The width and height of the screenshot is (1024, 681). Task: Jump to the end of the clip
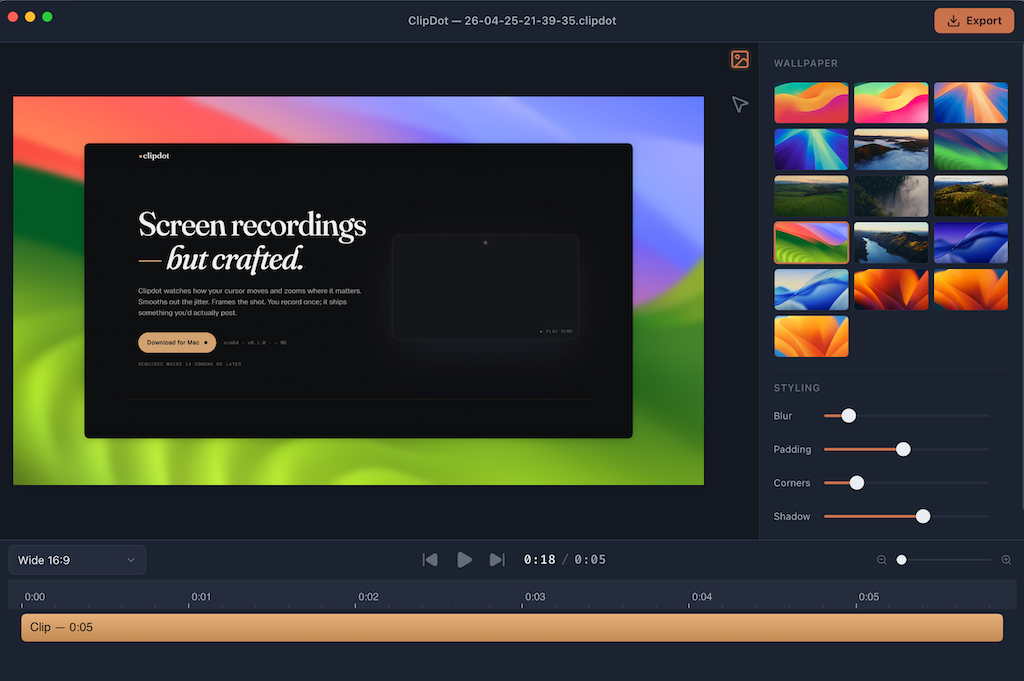(x=497, y=560)
